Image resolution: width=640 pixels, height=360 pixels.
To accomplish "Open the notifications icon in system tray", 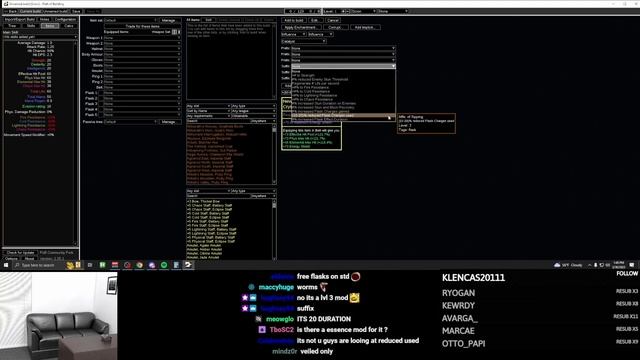I will click(632, 265).
